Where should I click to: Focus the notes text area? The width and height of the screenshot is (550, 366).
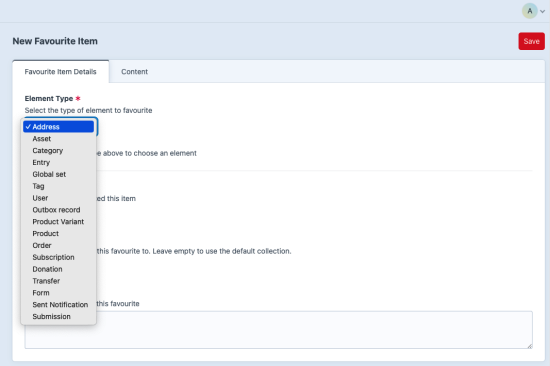point(279,330)
